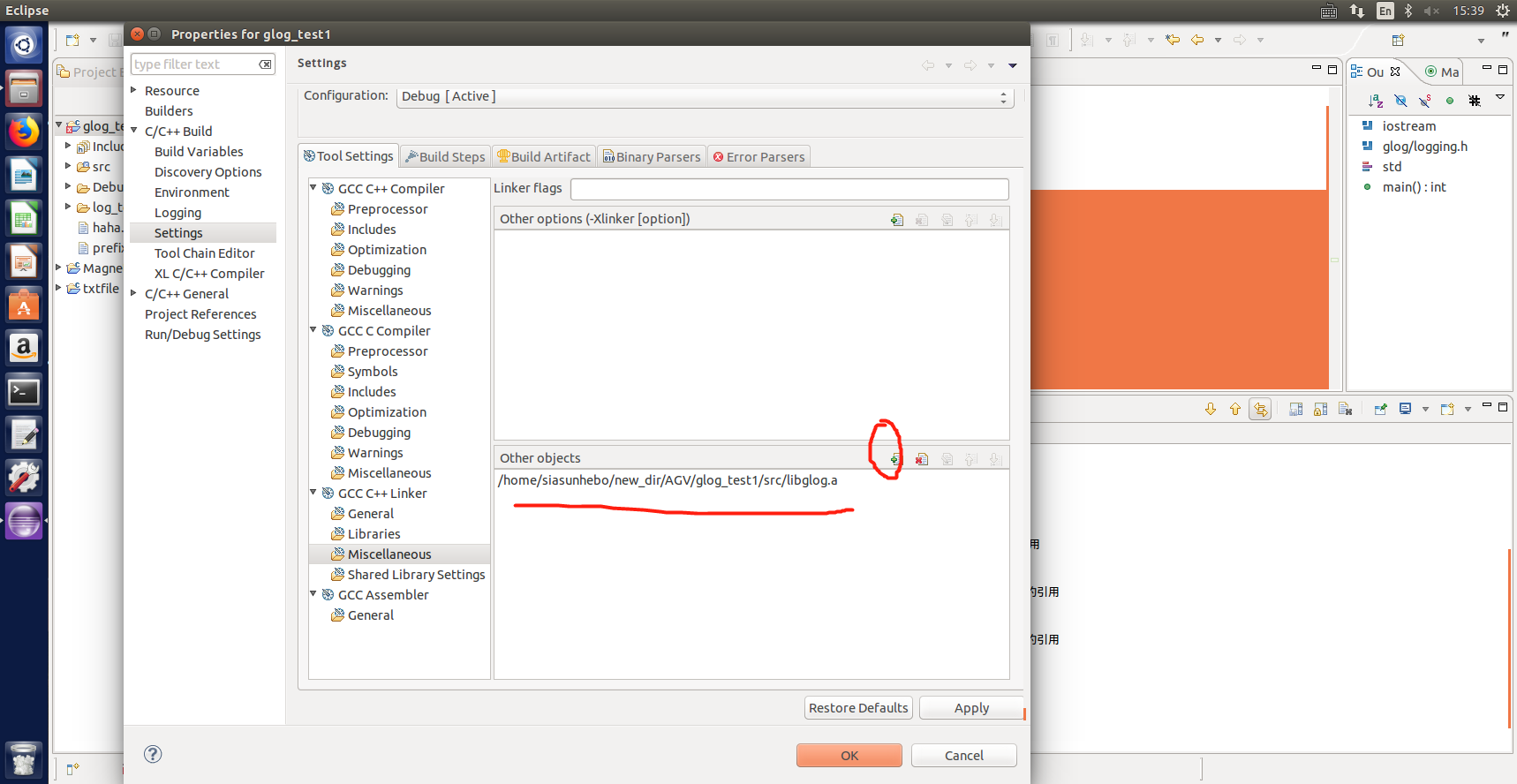Pin console icon in bottom panel
This screenshot has height=784, width=1517.
click(x=1381, y=409)
